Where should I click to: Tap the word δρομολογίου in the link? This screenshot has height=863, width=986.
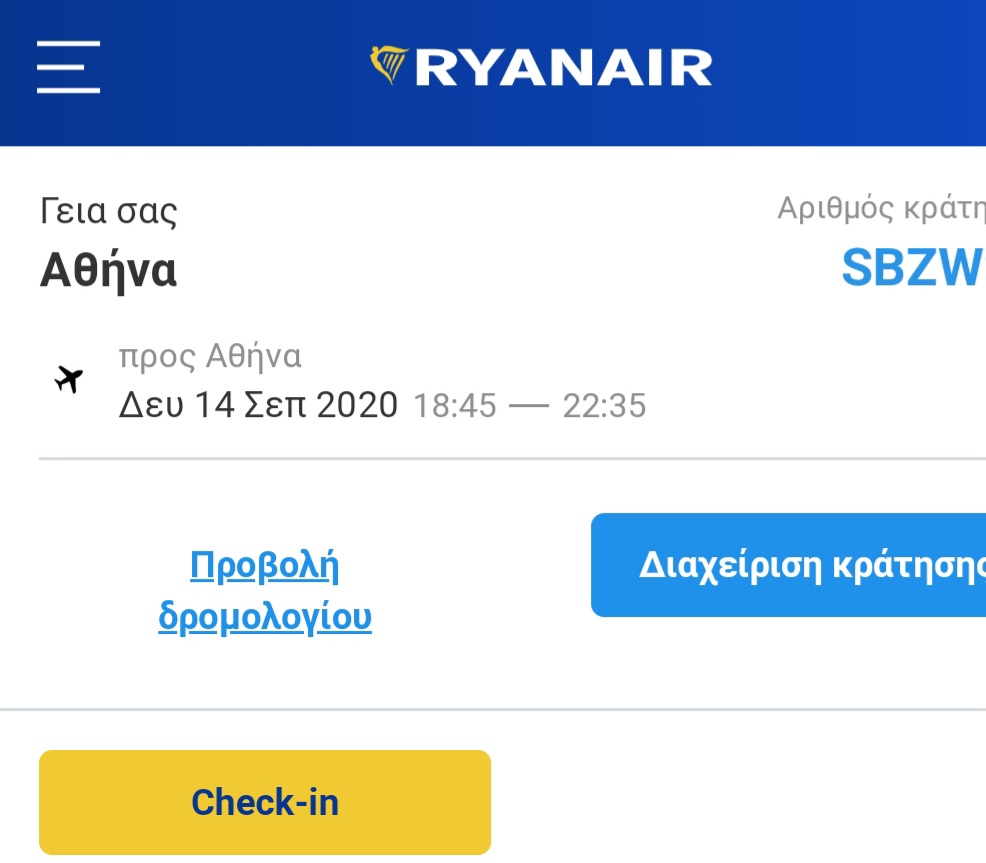click(x=265, y=617)
